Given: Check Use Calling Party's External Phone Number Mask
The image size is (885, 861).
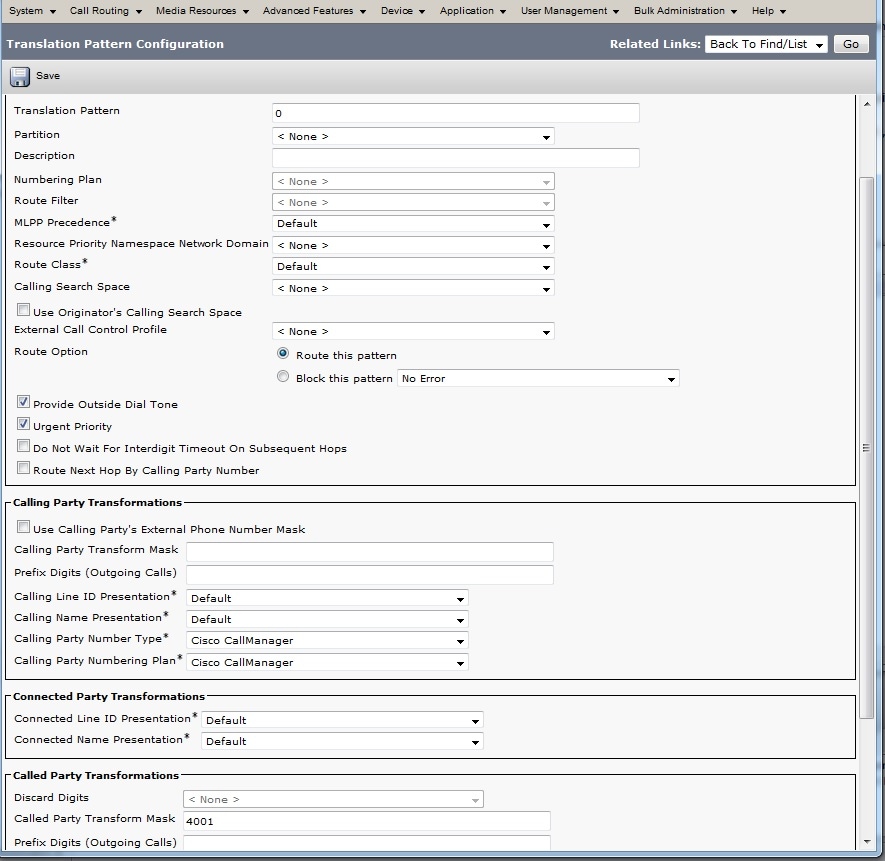Looking at the screenshot, I should 23,527.
